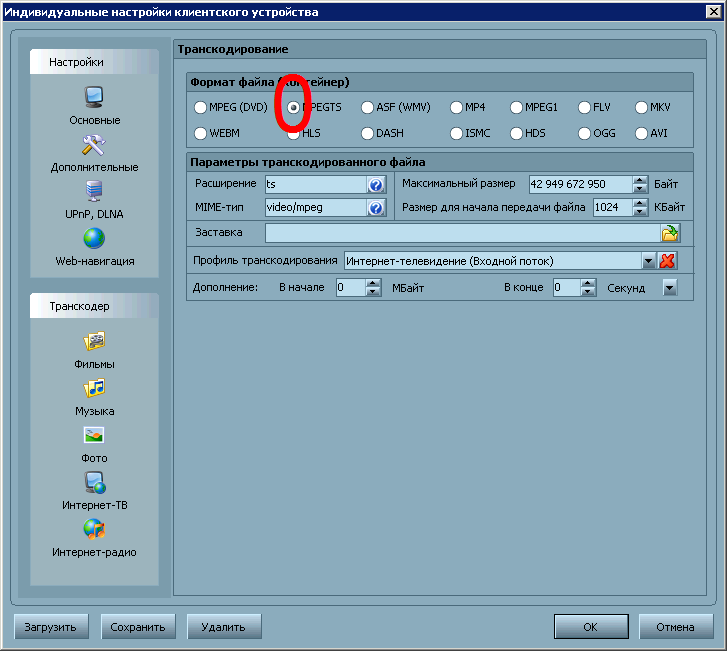The image size is (727, 651).
Task: Click the OK button
Action: 591,627
